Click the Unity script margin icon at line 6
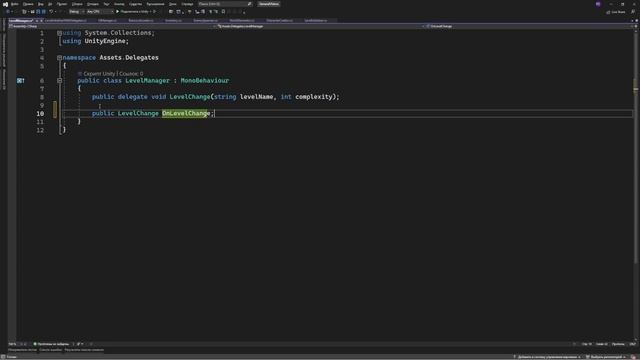Viewport: 640px width, 360px height. (20, 81)
